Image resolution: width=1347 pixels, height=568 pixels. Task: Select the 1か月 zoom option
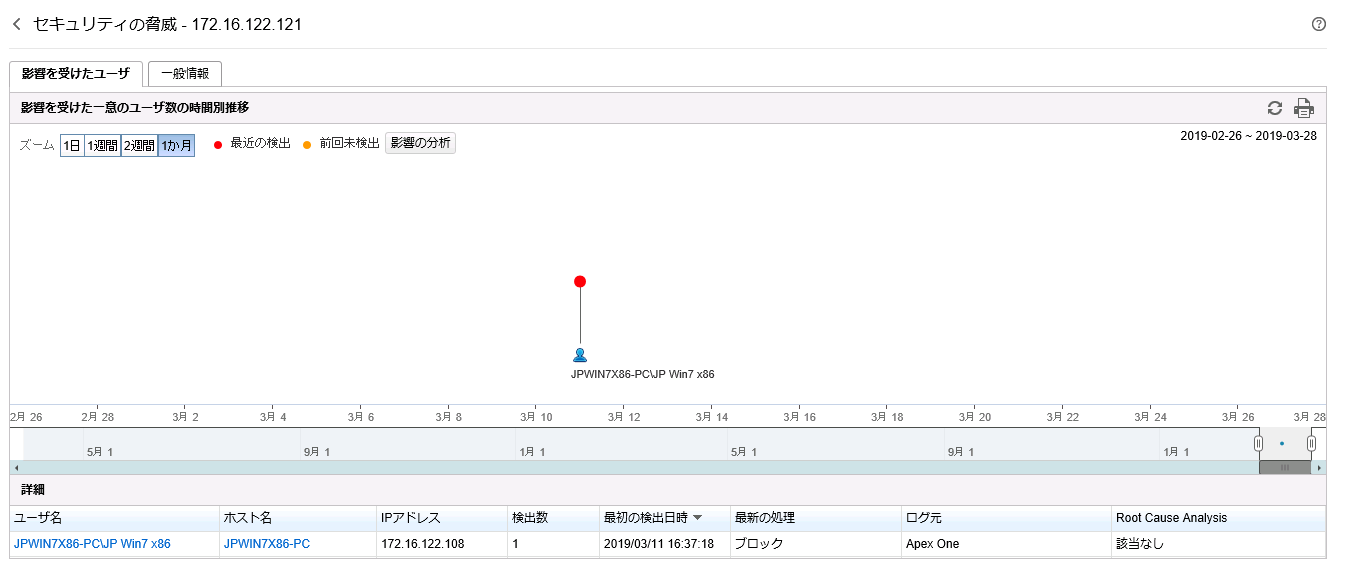point(176,145)
